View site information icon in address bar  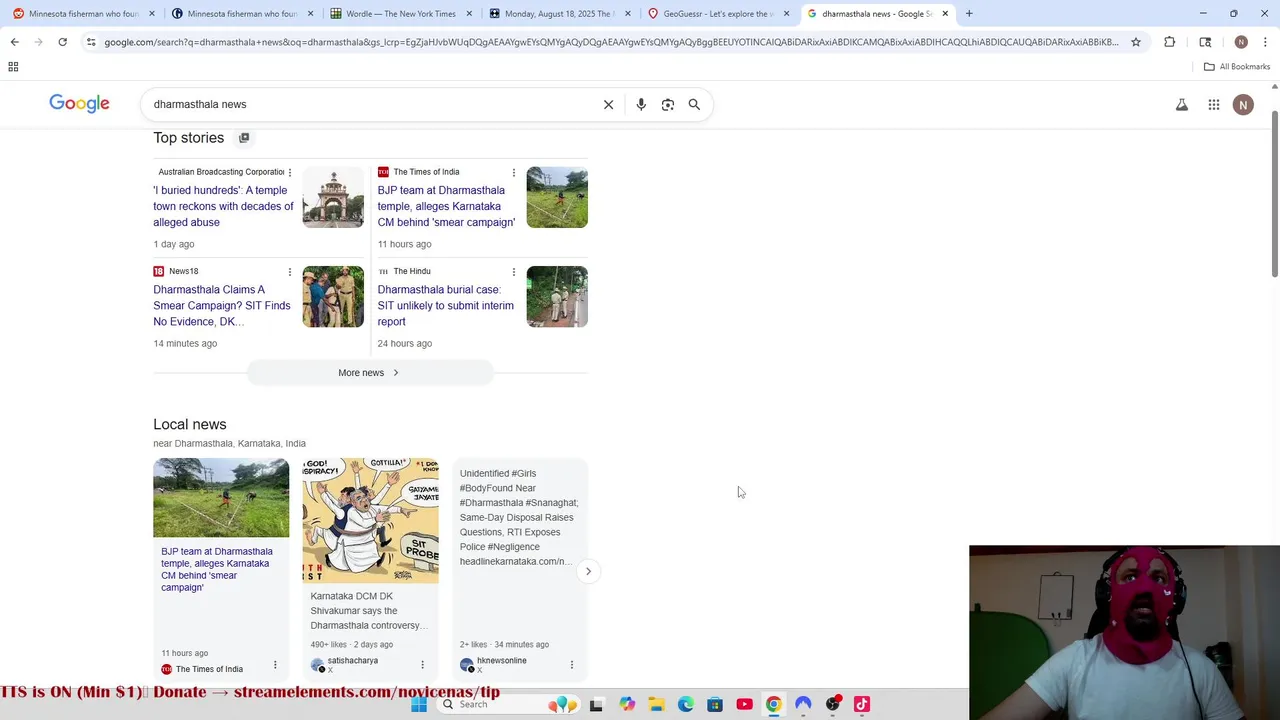91,42
